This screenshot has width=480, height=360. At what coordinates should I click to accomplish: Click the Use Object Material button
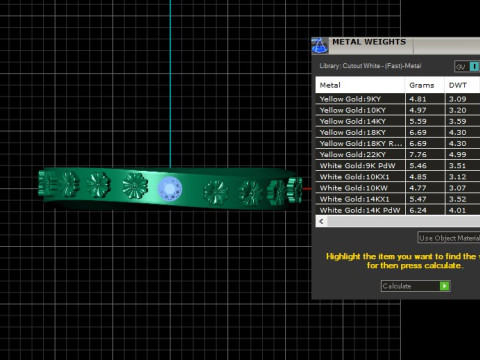click(x=449, y=238)
